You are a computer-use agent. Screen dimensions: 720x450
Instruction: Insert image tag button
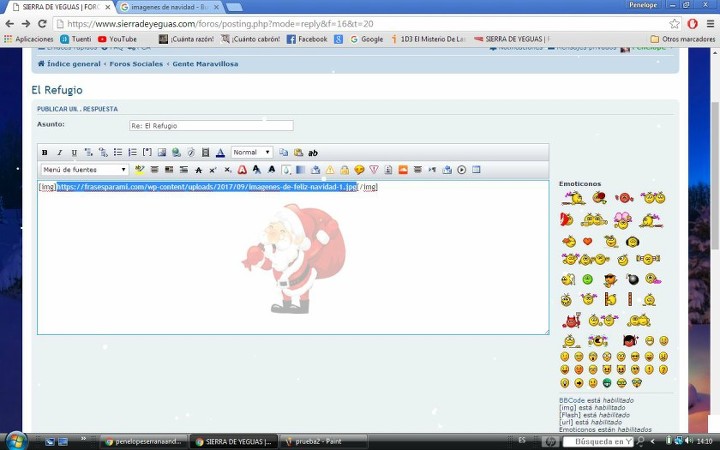[x=162, y=152]
